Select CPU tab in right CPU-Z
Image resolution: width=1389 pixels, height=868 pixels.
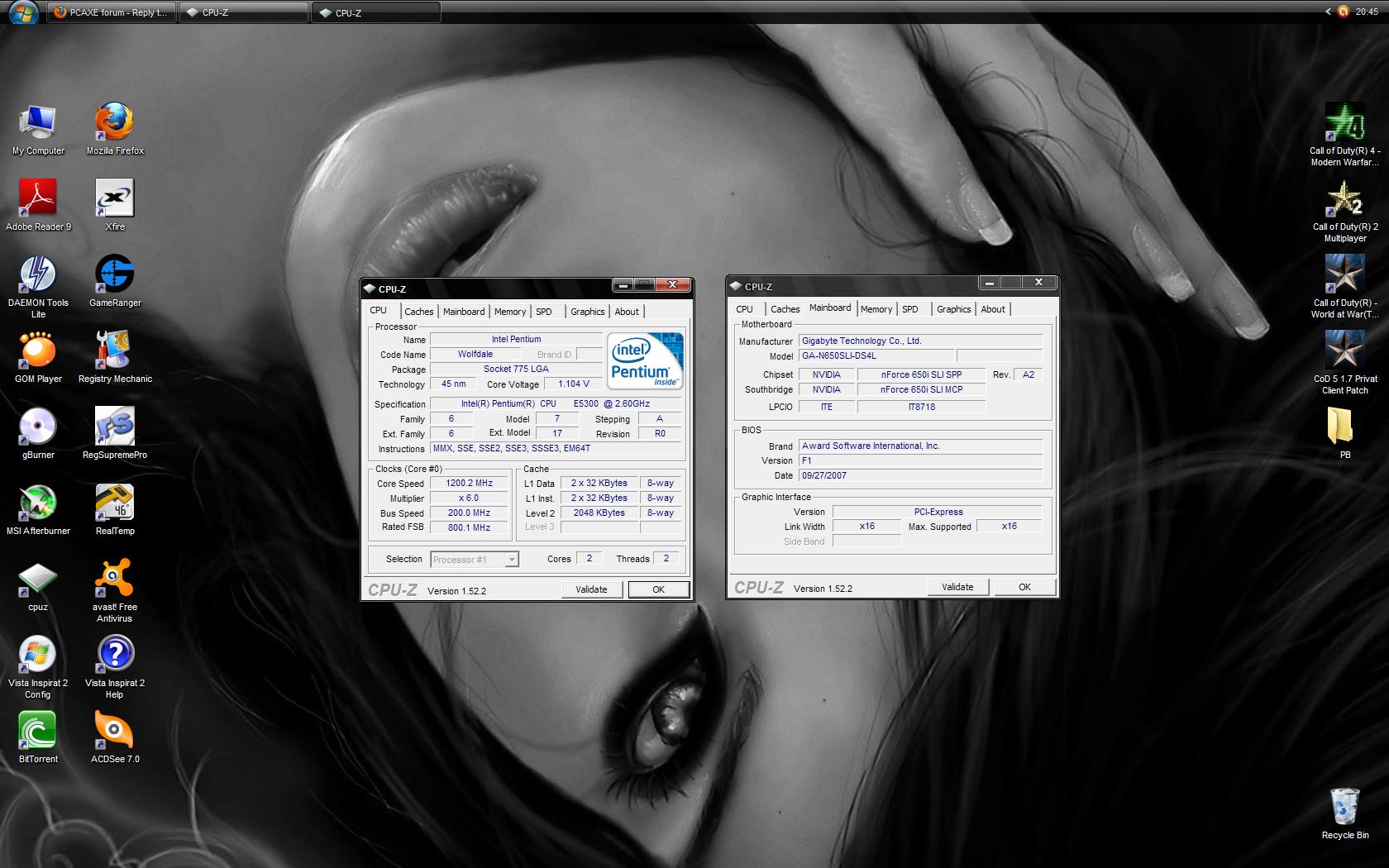point(745,309)
